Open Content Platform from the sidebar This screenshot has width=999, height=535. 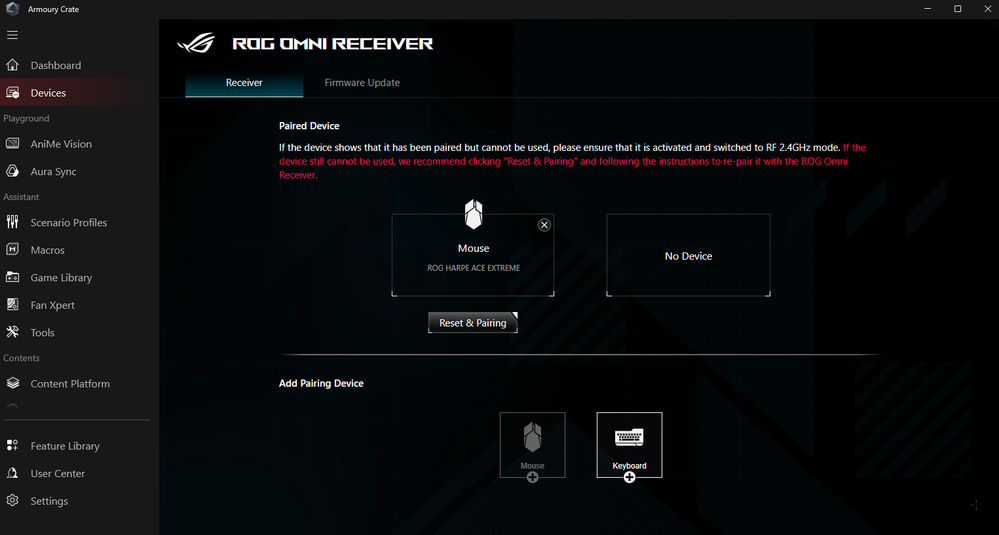80,383
